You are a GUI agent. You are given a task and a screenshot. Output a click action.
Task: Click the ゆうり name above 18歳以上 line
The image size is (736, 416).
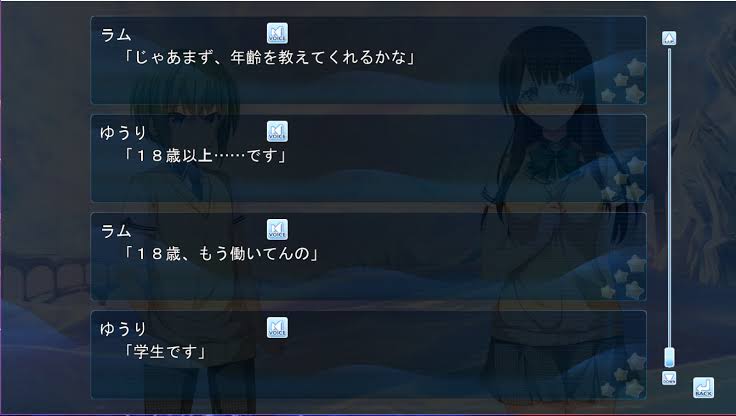coord(123,133)
